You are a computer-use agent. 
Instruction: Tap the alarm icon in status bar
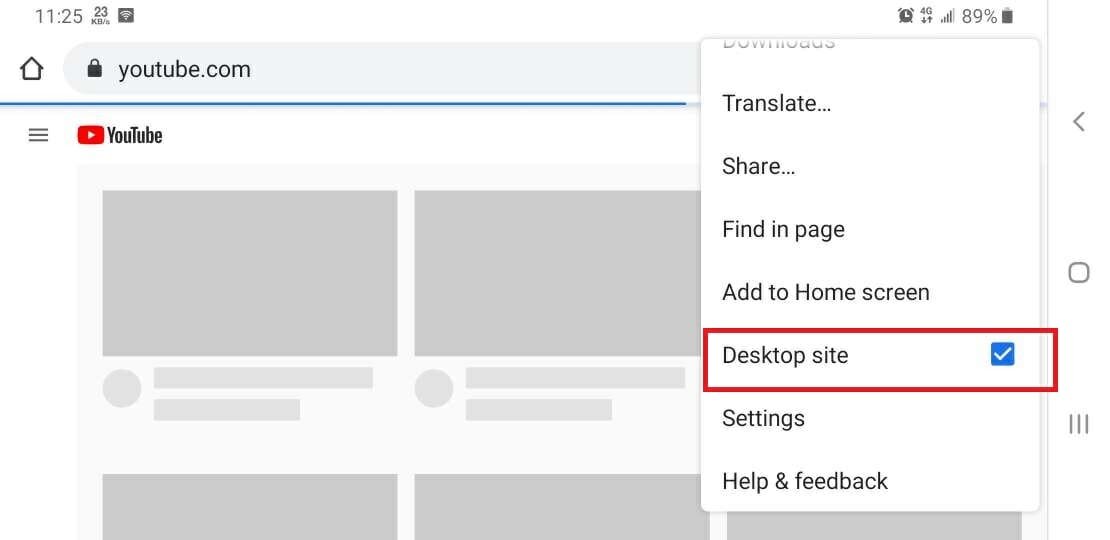905,16
